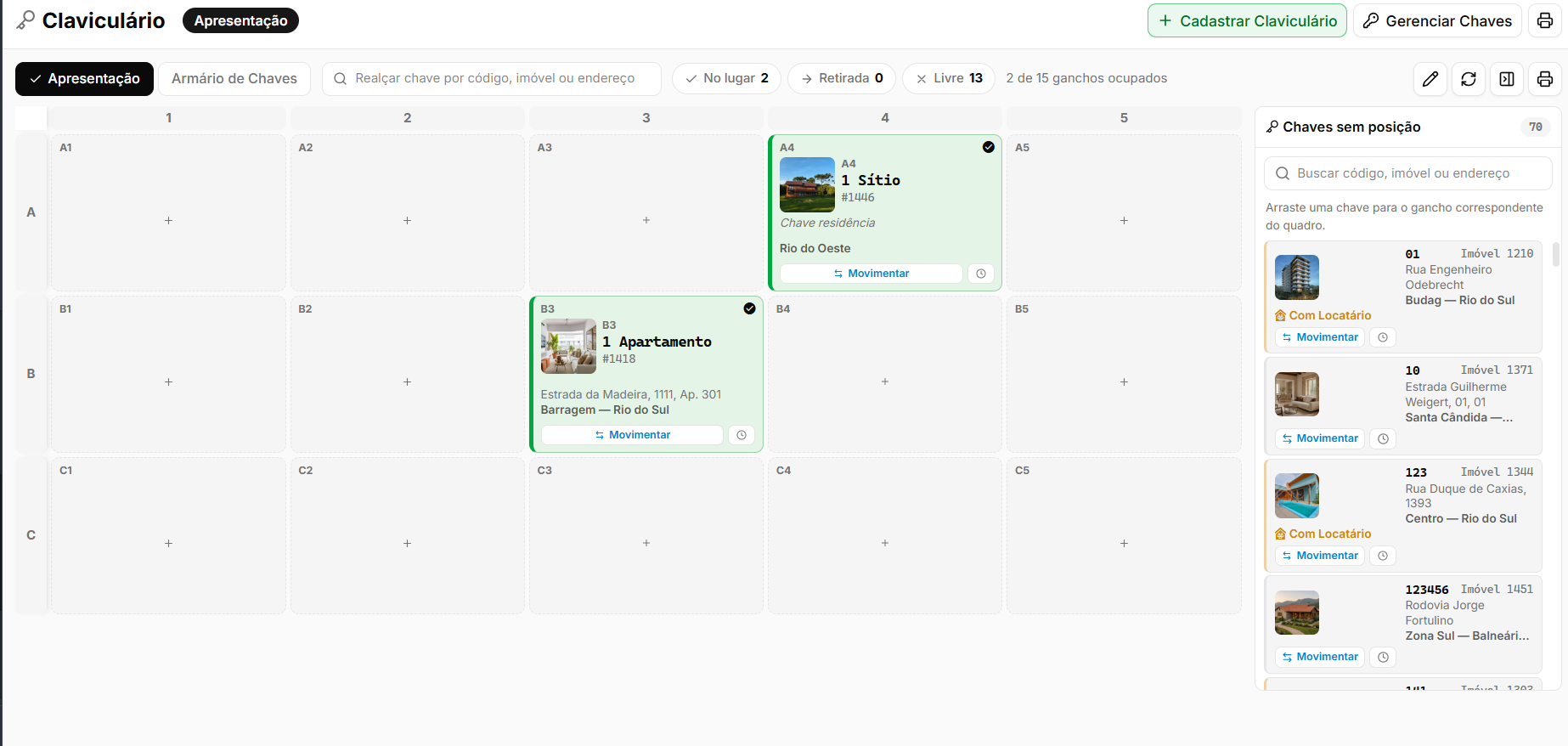Click Movimentar for key 10 Imóvel 1371
This screenshot has width=1568, height=746.
[x=1320, y=438]
